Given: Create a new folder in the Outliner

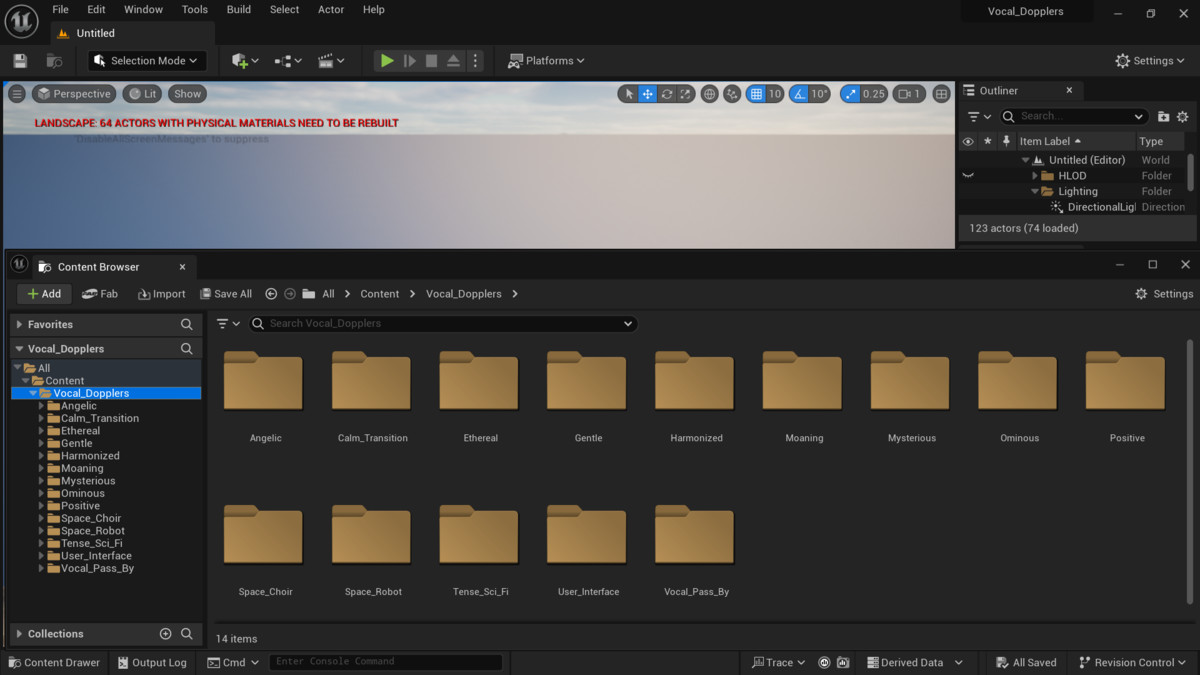Looking at the screenshot, I should 1163,116.
